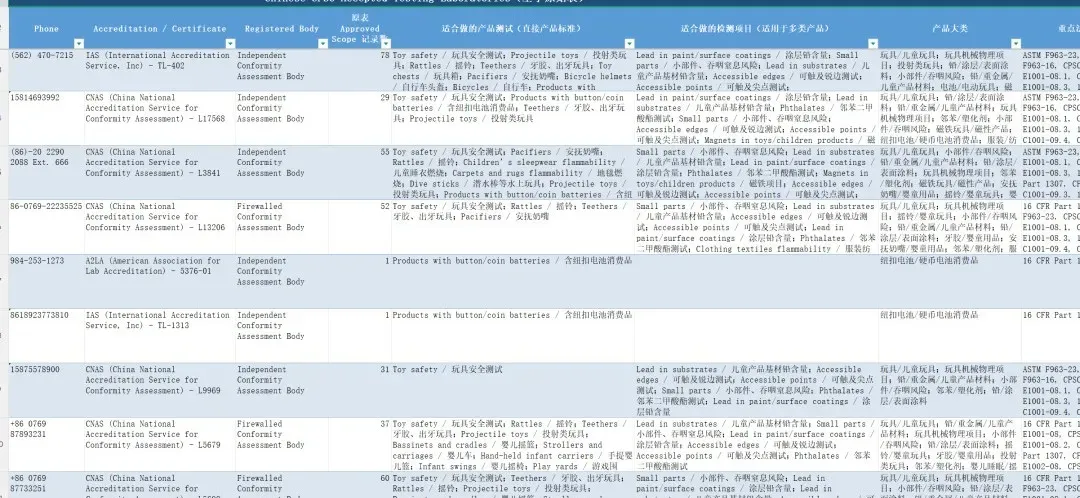Select the CNAS L13206 accreditation cell
Screen dimensions: 1080x498
coord(160,227)
